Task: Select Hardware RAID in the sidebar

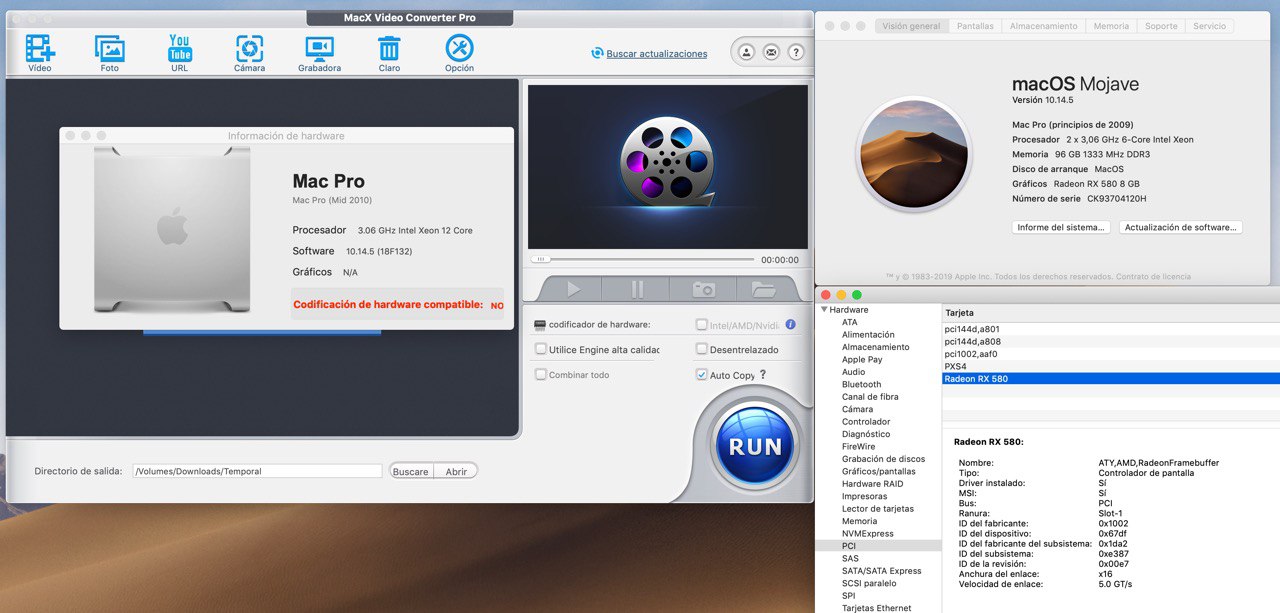Action: (872, 484)
